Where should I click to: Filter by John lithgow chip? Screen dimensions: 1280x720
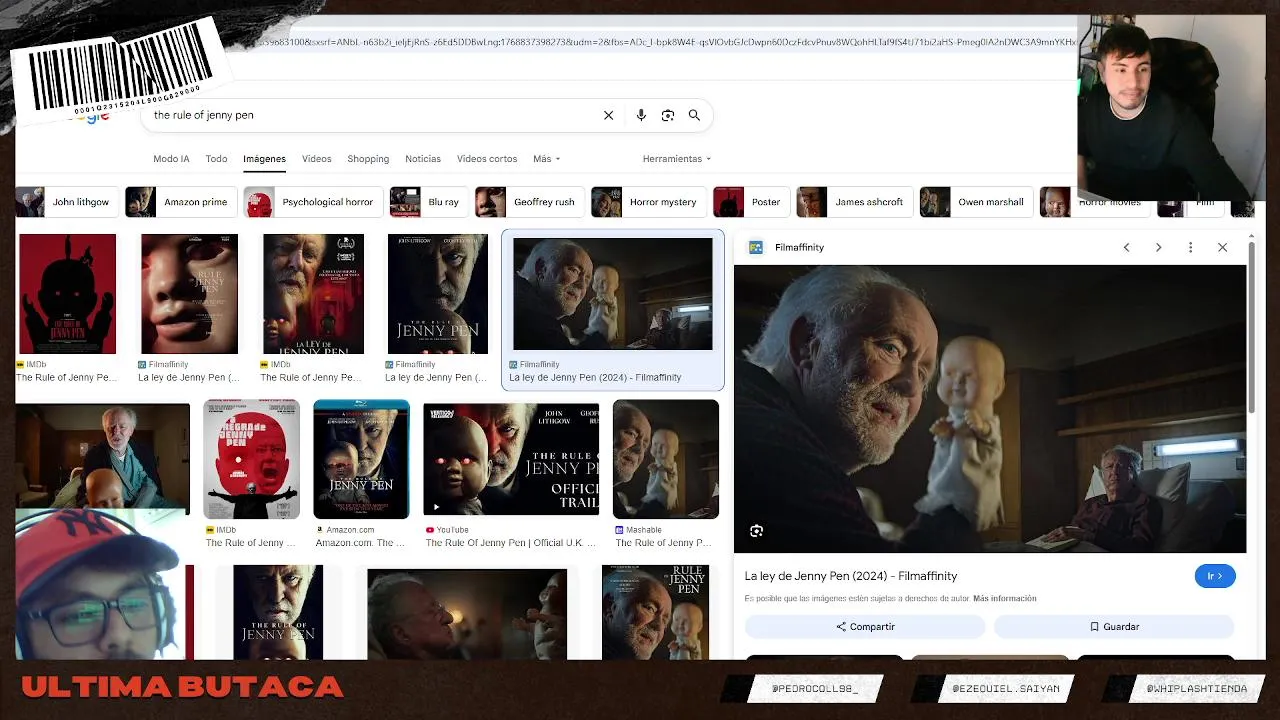[67, 202]
